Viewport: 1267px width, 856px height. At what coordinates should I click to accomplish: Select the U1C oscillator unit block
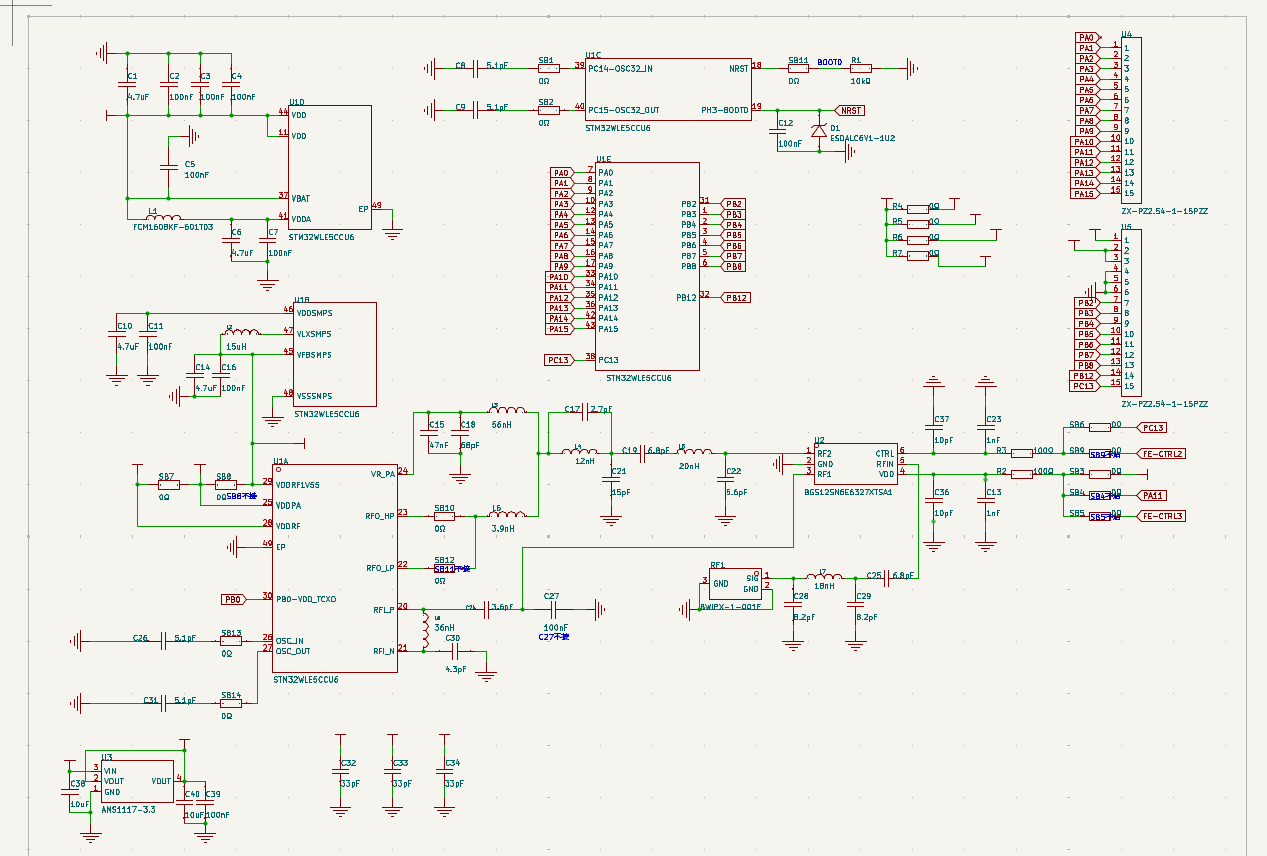668,90
